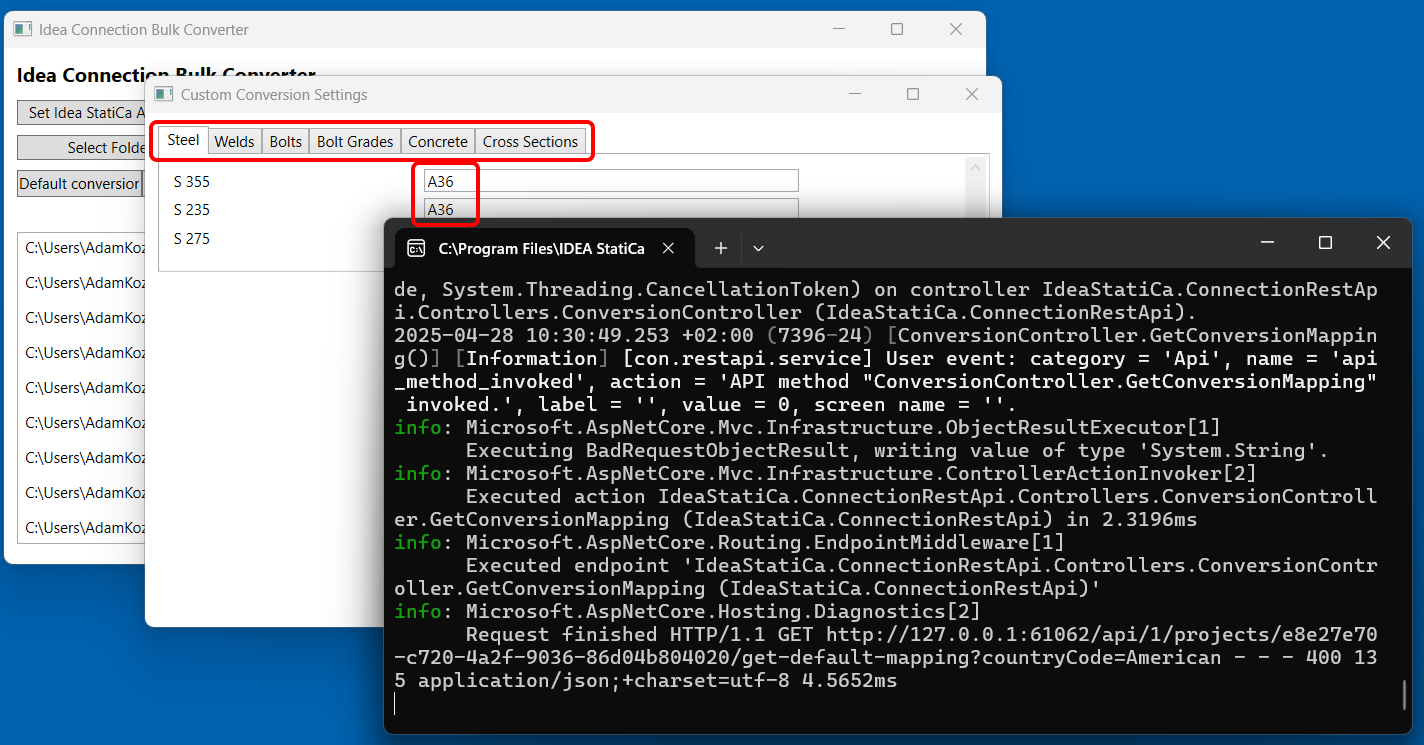Close the Idea Connection Bulk Converter window
This screenshot has width=1424, height=745.
click(956, 30)
